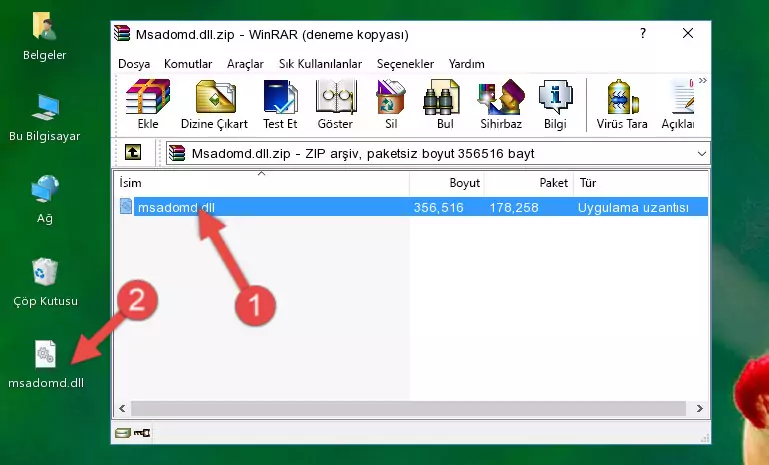Open the archive path dropdown

click(x=702, y=154)
